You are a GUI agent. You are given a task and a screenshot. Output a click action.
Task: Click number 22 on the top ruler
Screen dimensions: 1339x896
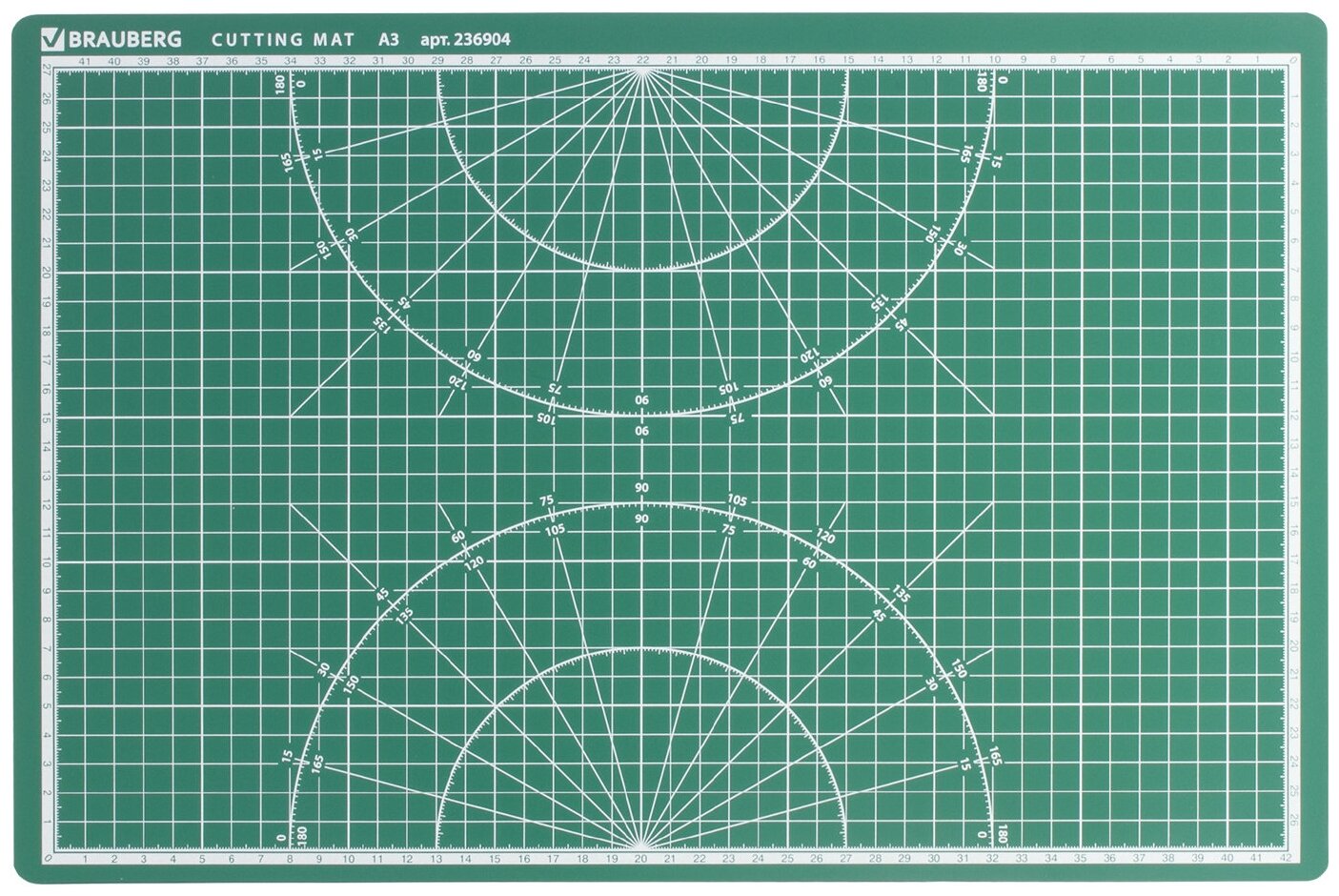coord(642,60)
